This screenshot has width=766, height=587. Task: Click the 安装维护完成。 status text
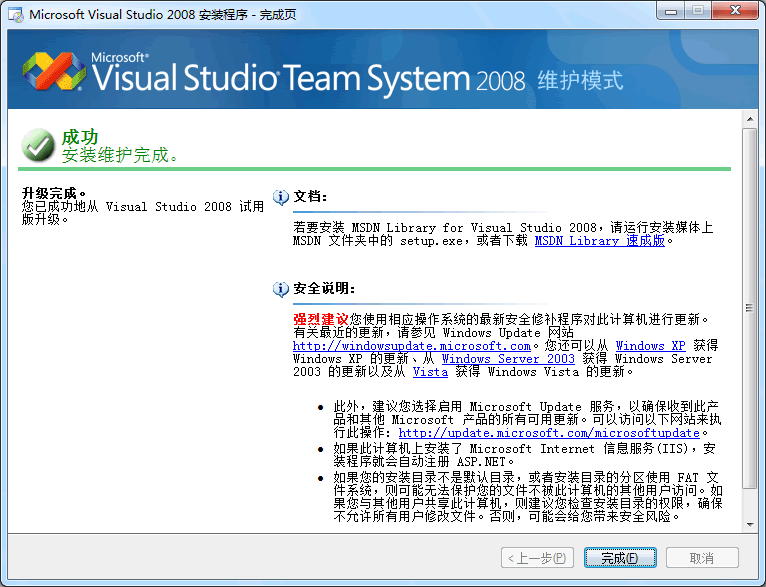pos(120,155)
